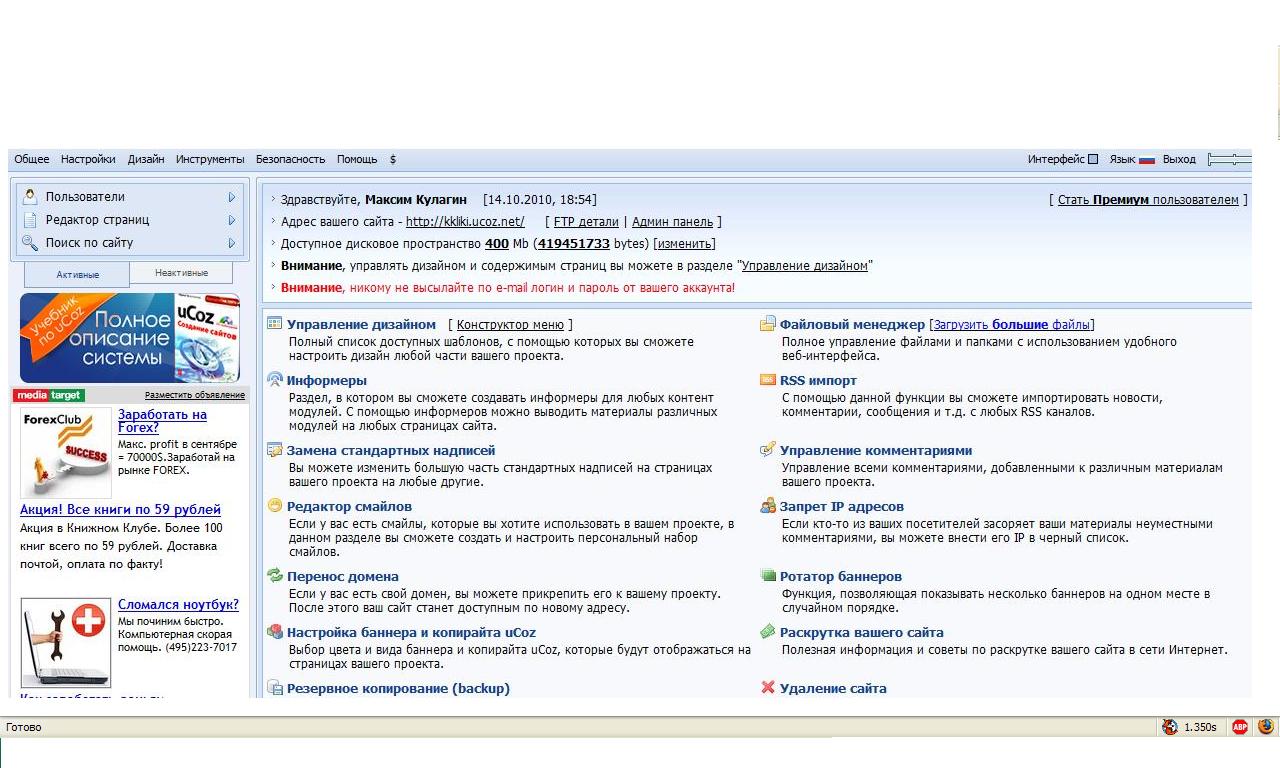Click the Редактор смайлов smiley icon

coord(275,506)
